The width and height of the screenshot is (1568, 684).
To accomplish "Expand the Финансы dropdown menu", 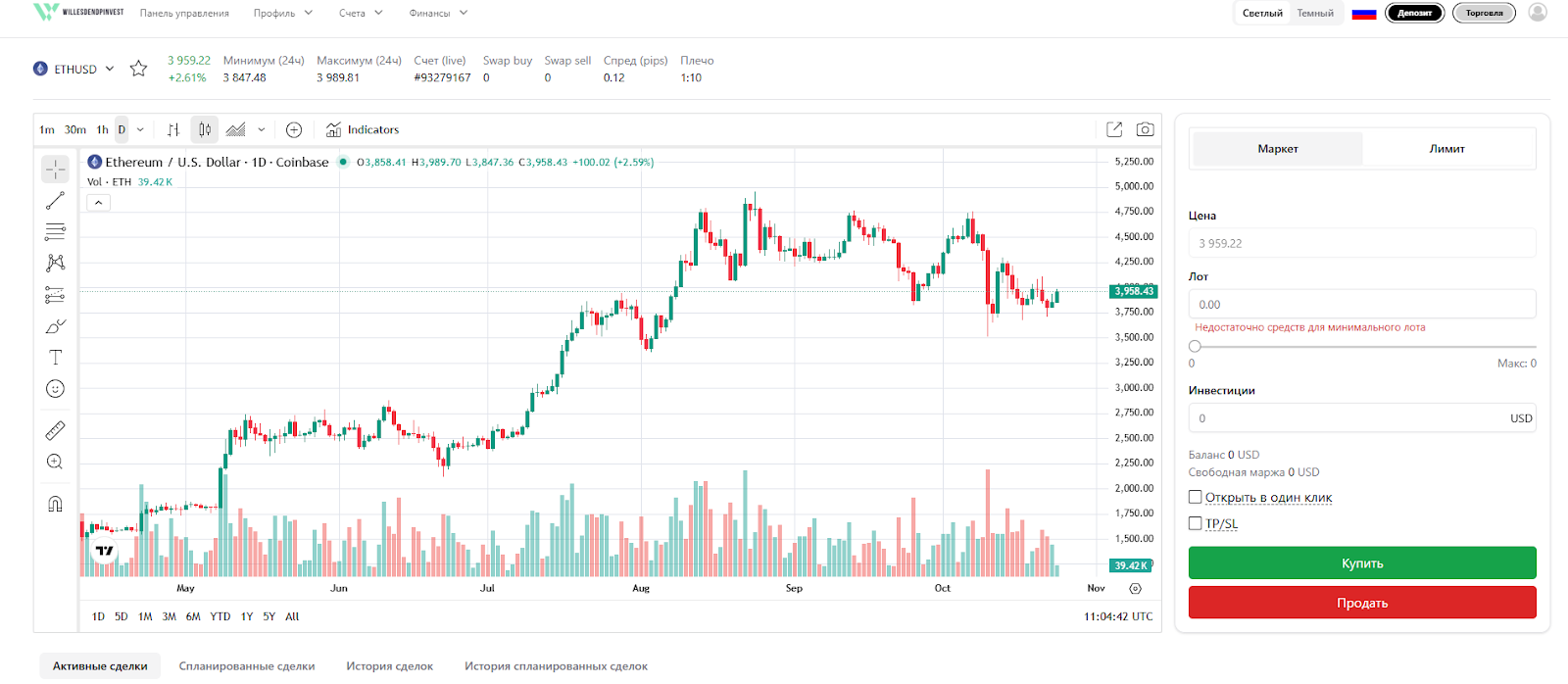I will coord(438,14).
